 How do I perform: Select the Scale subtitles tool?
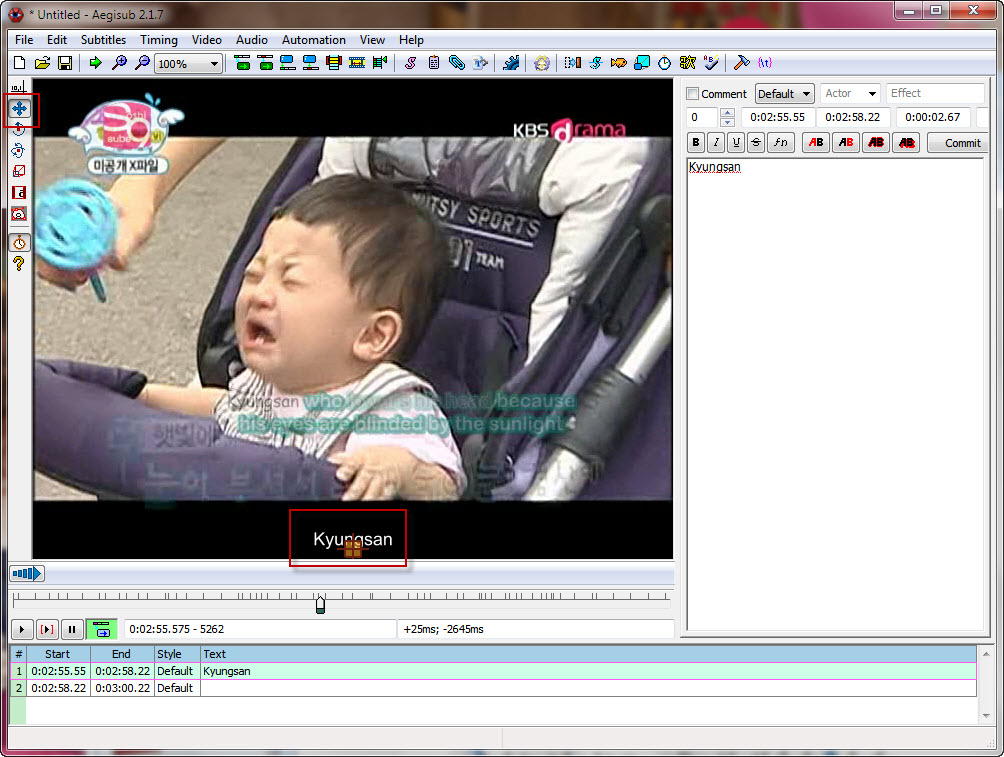click(x=19, y=171)
